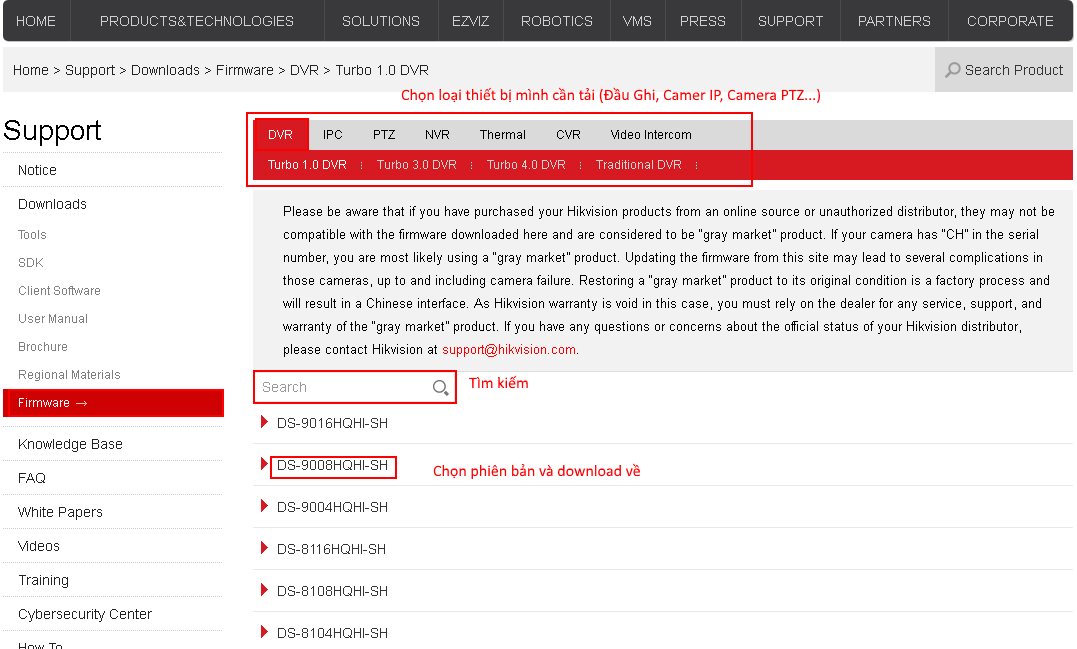Expand the DS-8116HQHI-SH entry arrow
The width and height of the screenshot is (1077, 649).
coord(264,549)
